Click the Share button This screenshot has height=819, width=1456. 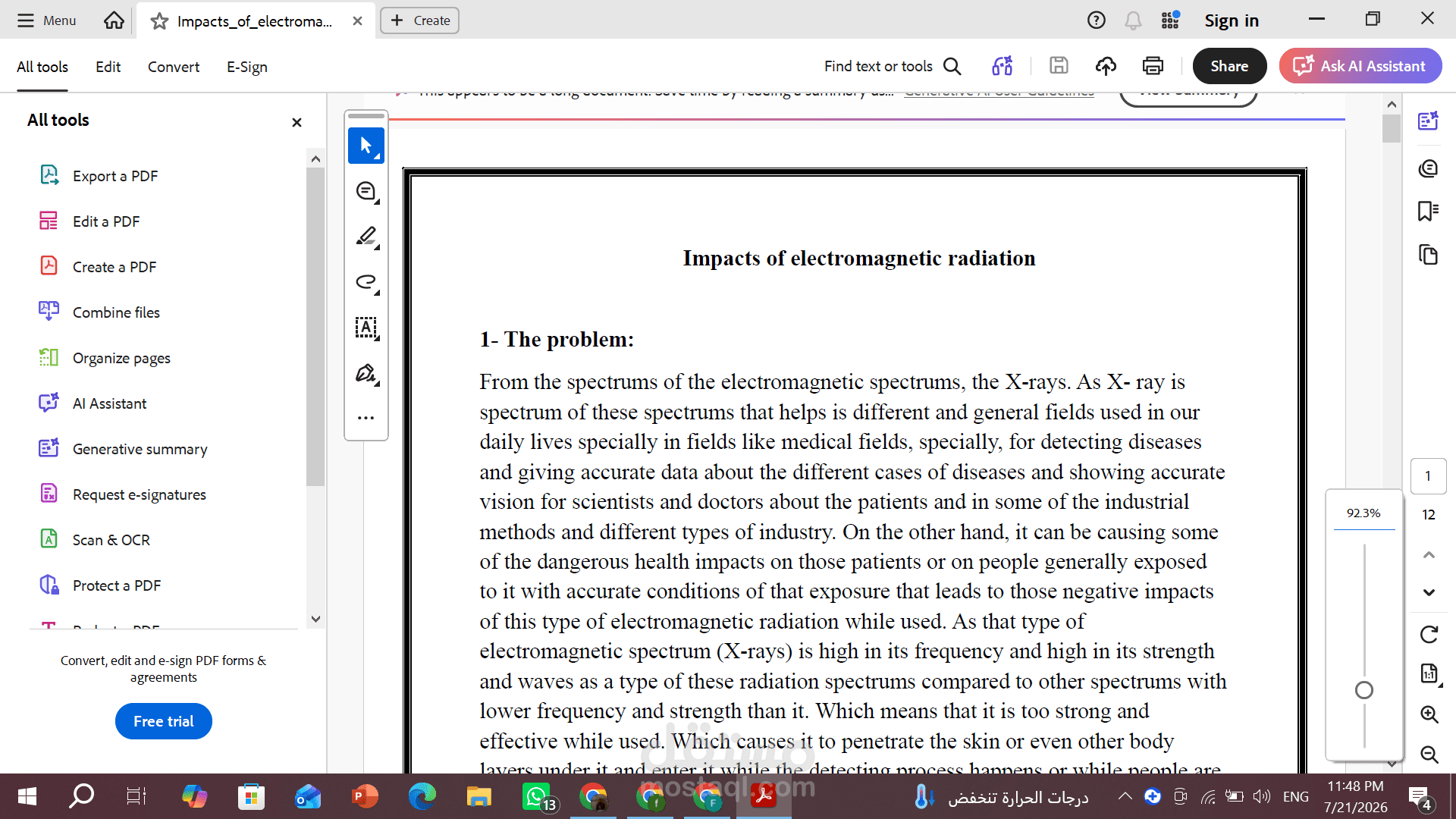pos(1229,66)
